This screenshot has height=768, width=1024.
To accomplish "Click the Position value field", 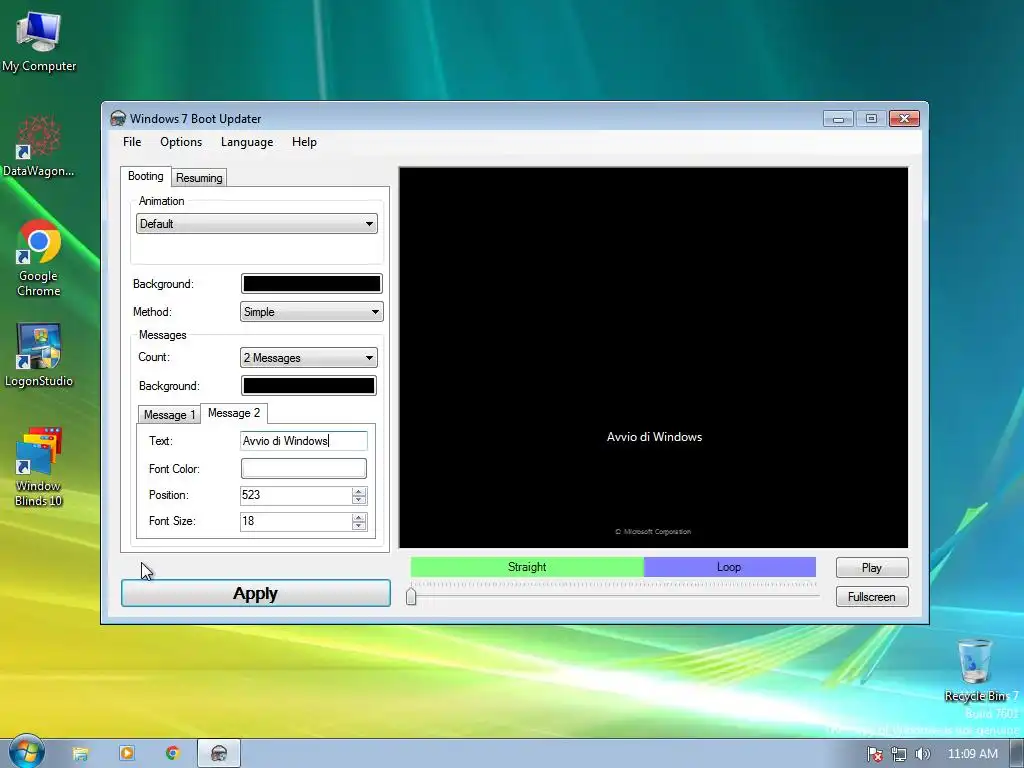I will [x=296, y=495].
